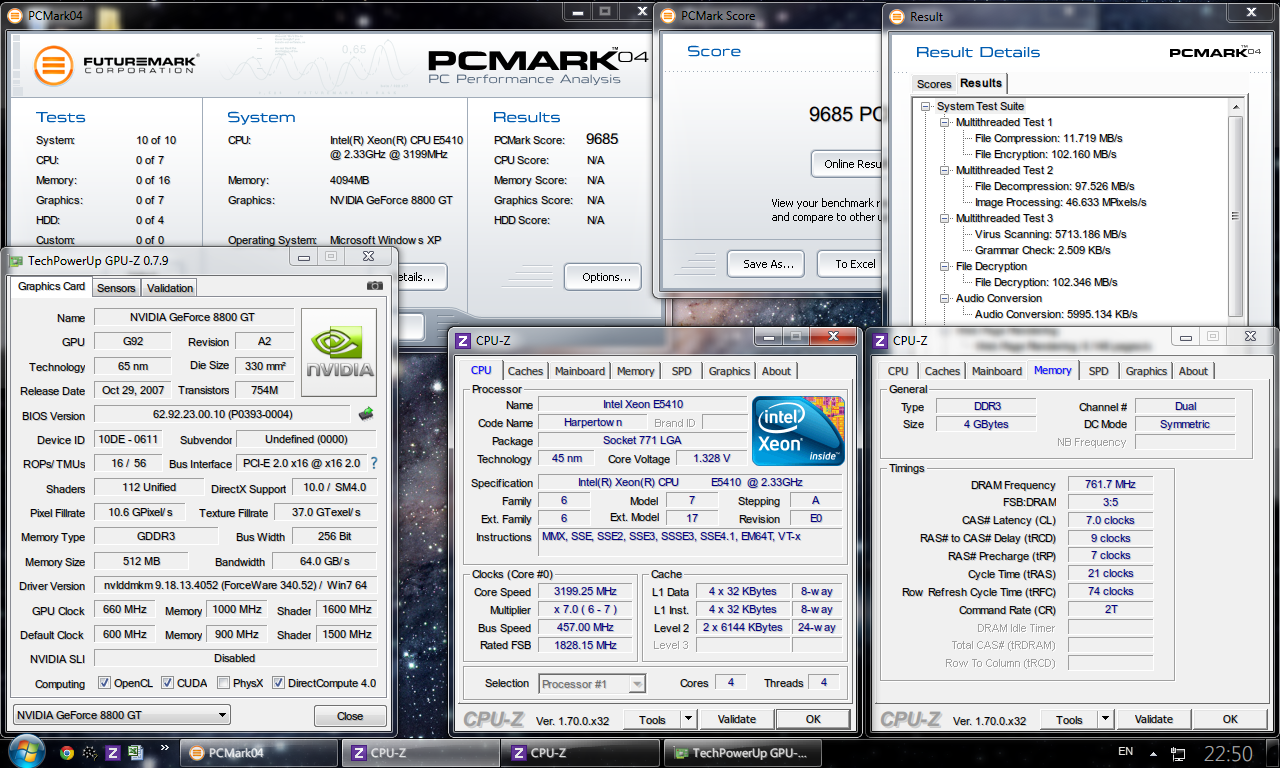The width and height of the screenshot is (1280, 768).
Task: Switch to Validation tab in GPU-Z
Action: tap(170, 288)
